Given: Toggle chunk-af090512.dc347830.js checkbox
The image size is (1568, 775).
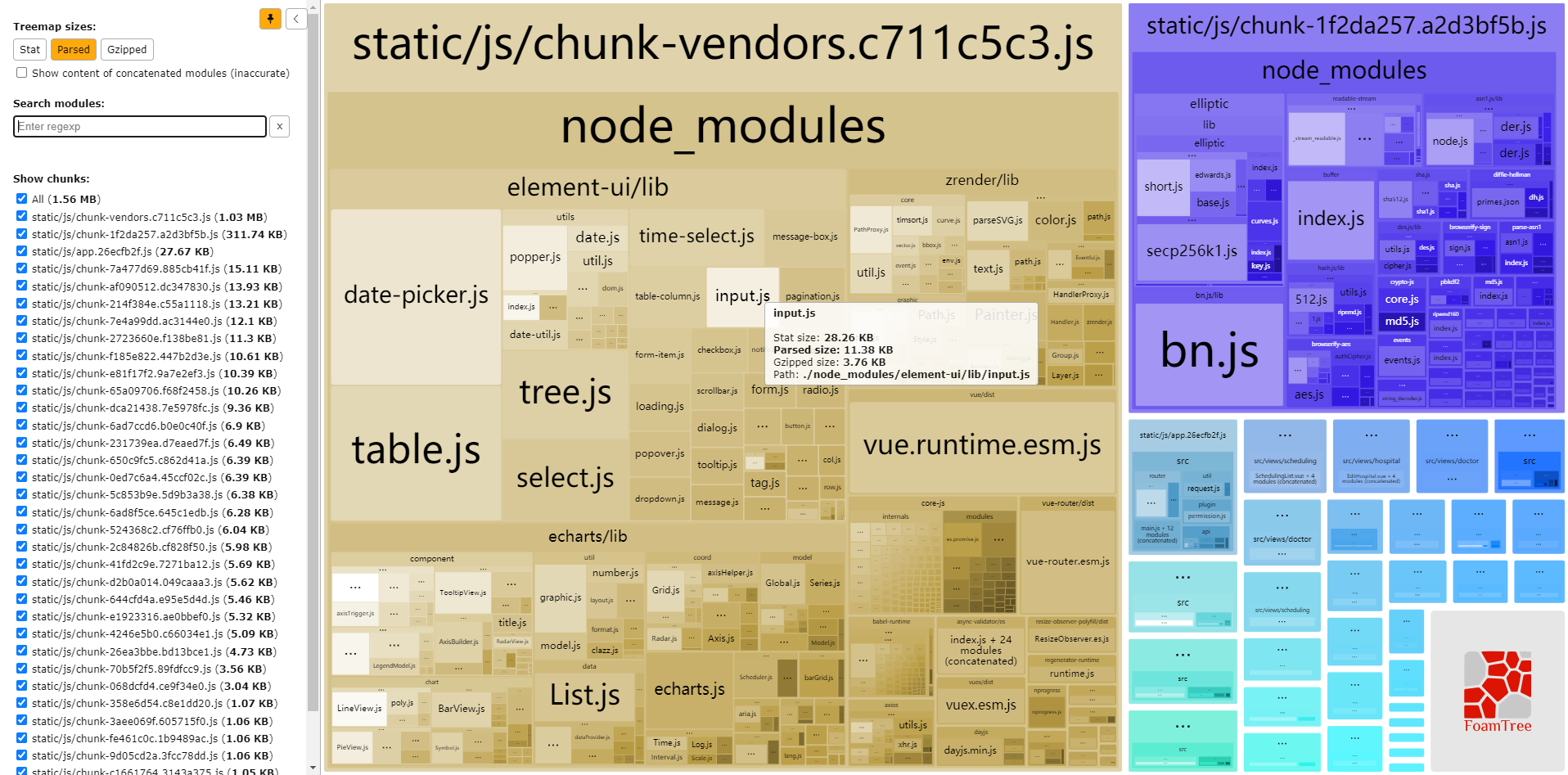Looking at the screenshot, I should [x=22, y=286].
